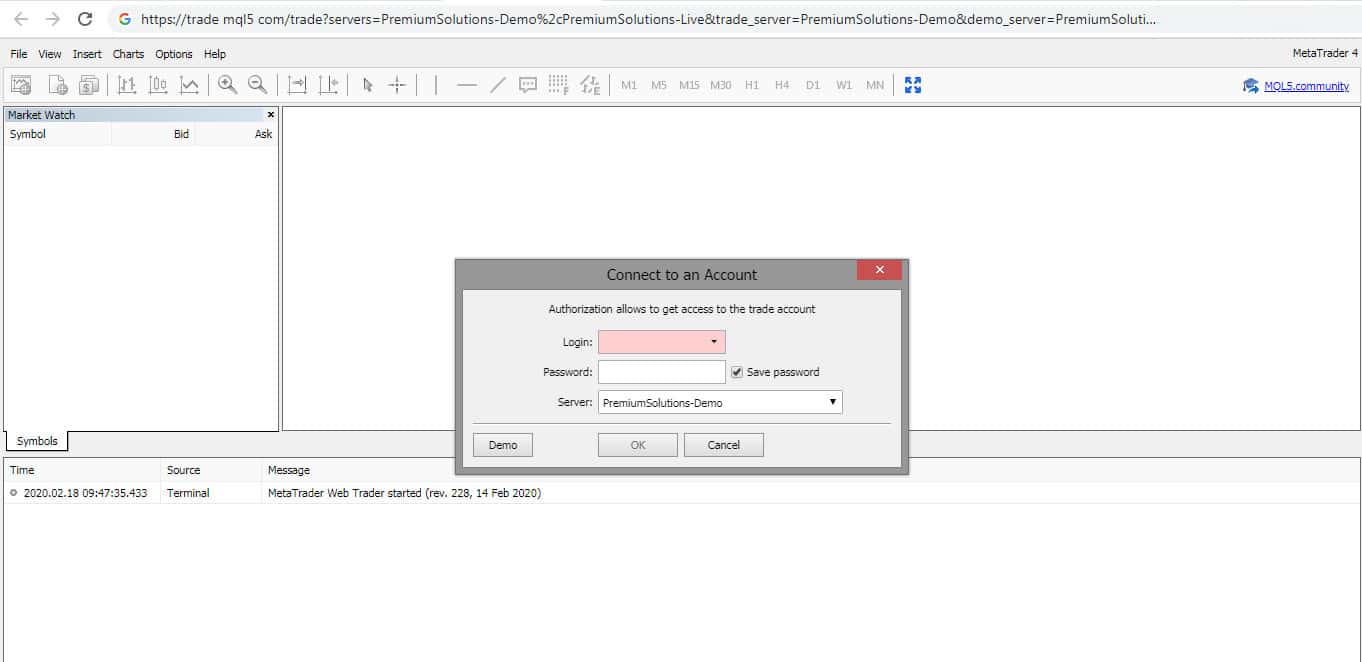Close the Market Watch panel
The height and width of the screenshot is (662, 1362).
point(271,115)
